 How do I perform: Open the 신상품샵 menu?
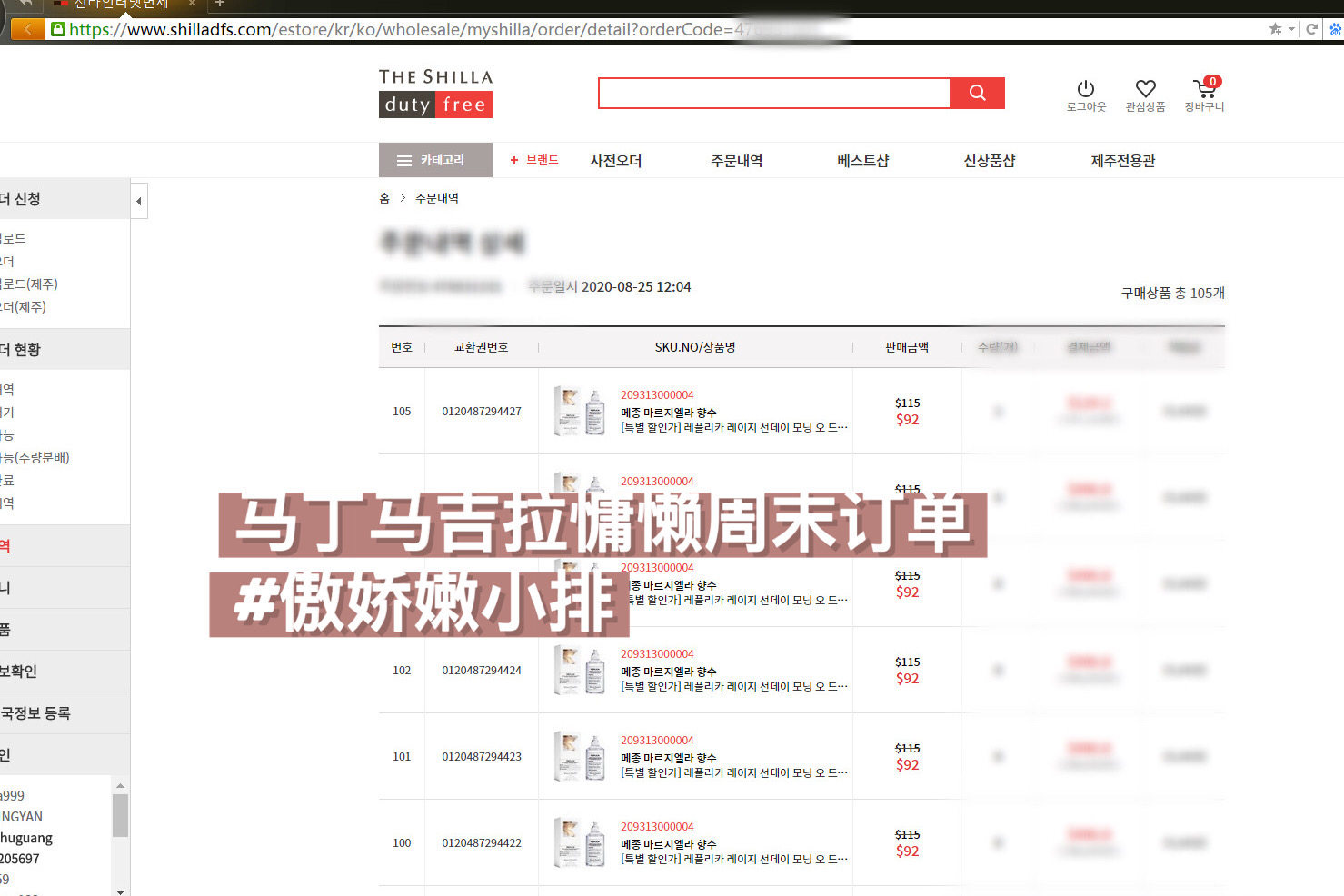[990, 161]
